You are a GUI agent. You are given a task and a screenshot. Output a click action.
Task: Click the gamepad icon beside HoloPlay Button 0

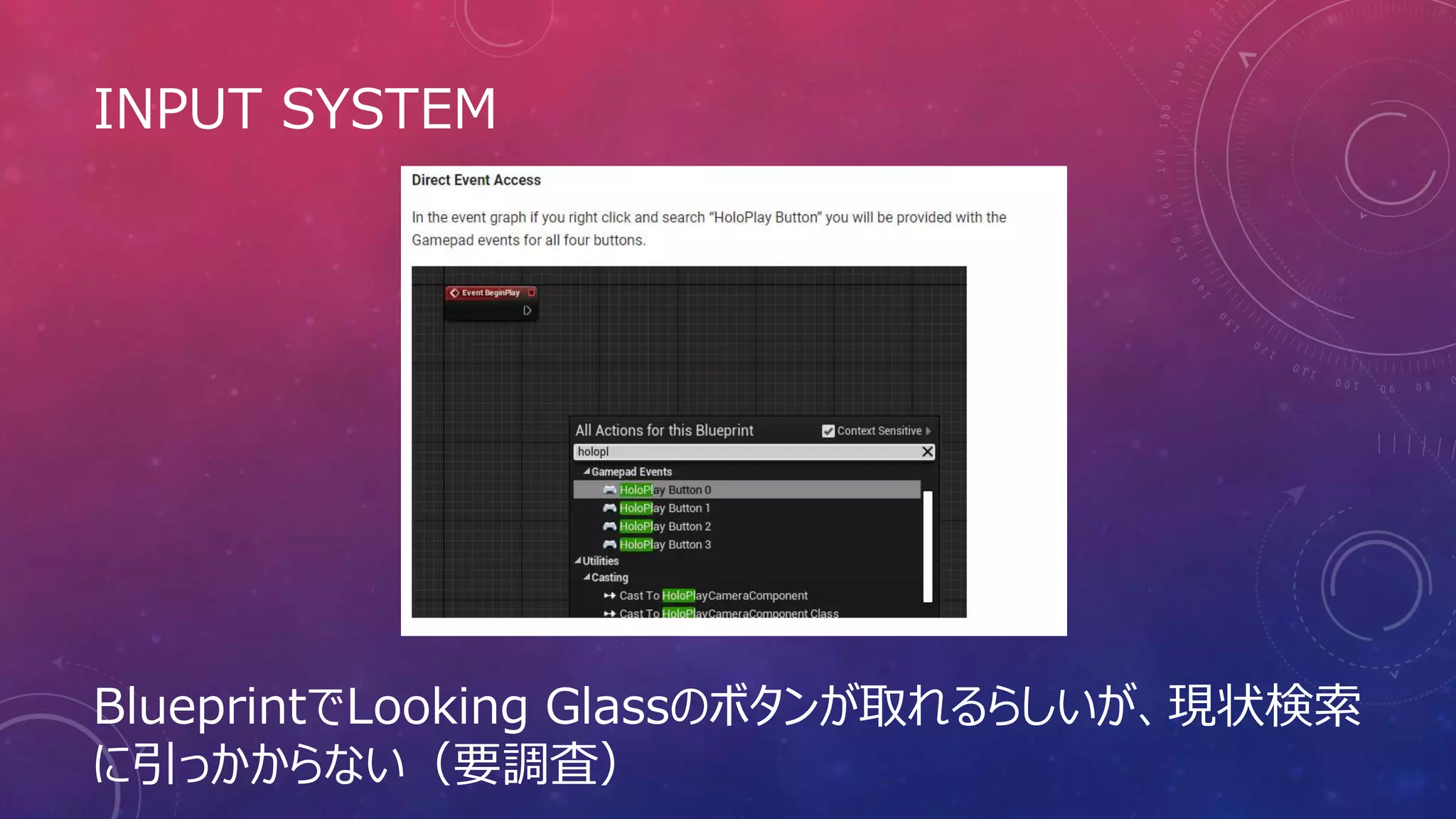click(x=609, y=490)
